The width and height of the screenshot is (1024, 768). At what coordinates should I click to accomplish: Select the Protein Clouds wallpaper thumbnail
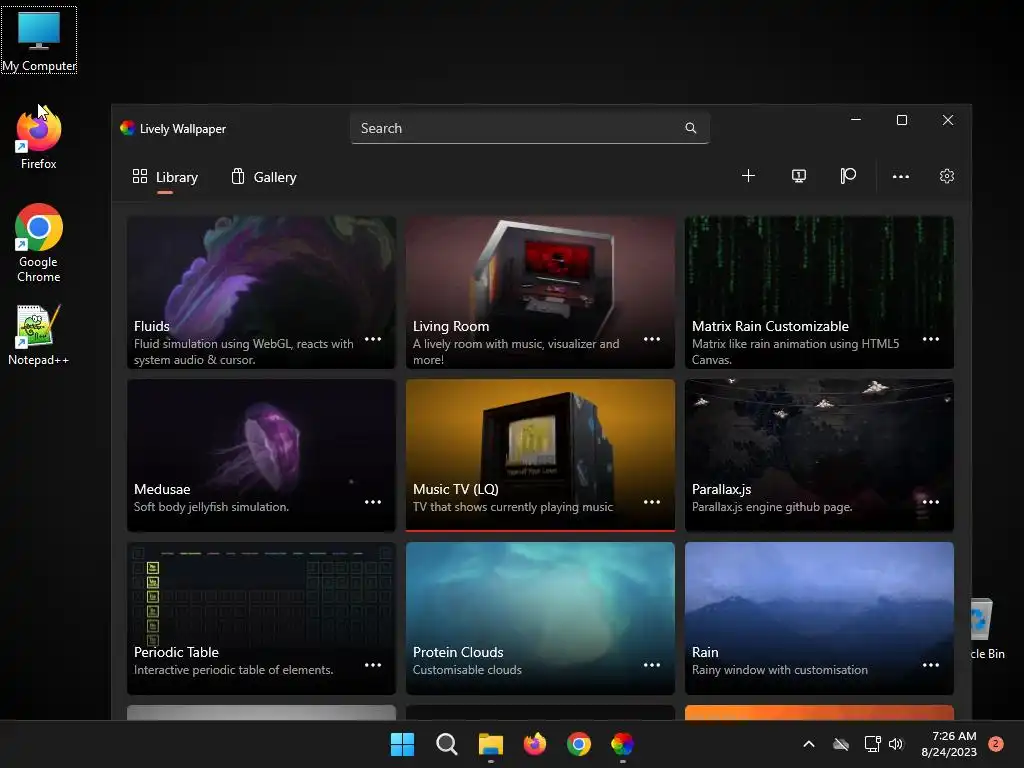click(x=540, y=618)
